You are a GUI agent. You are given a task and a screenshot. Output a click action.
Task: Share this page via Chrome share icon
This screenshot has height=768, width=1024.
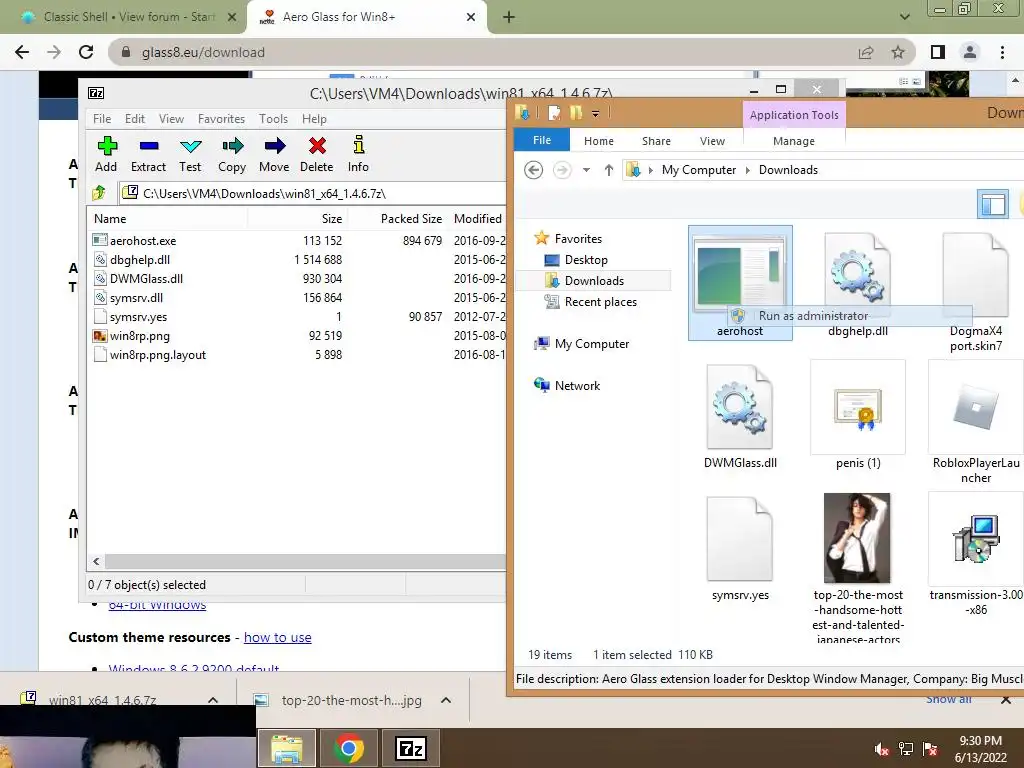(x=866, y=52)
